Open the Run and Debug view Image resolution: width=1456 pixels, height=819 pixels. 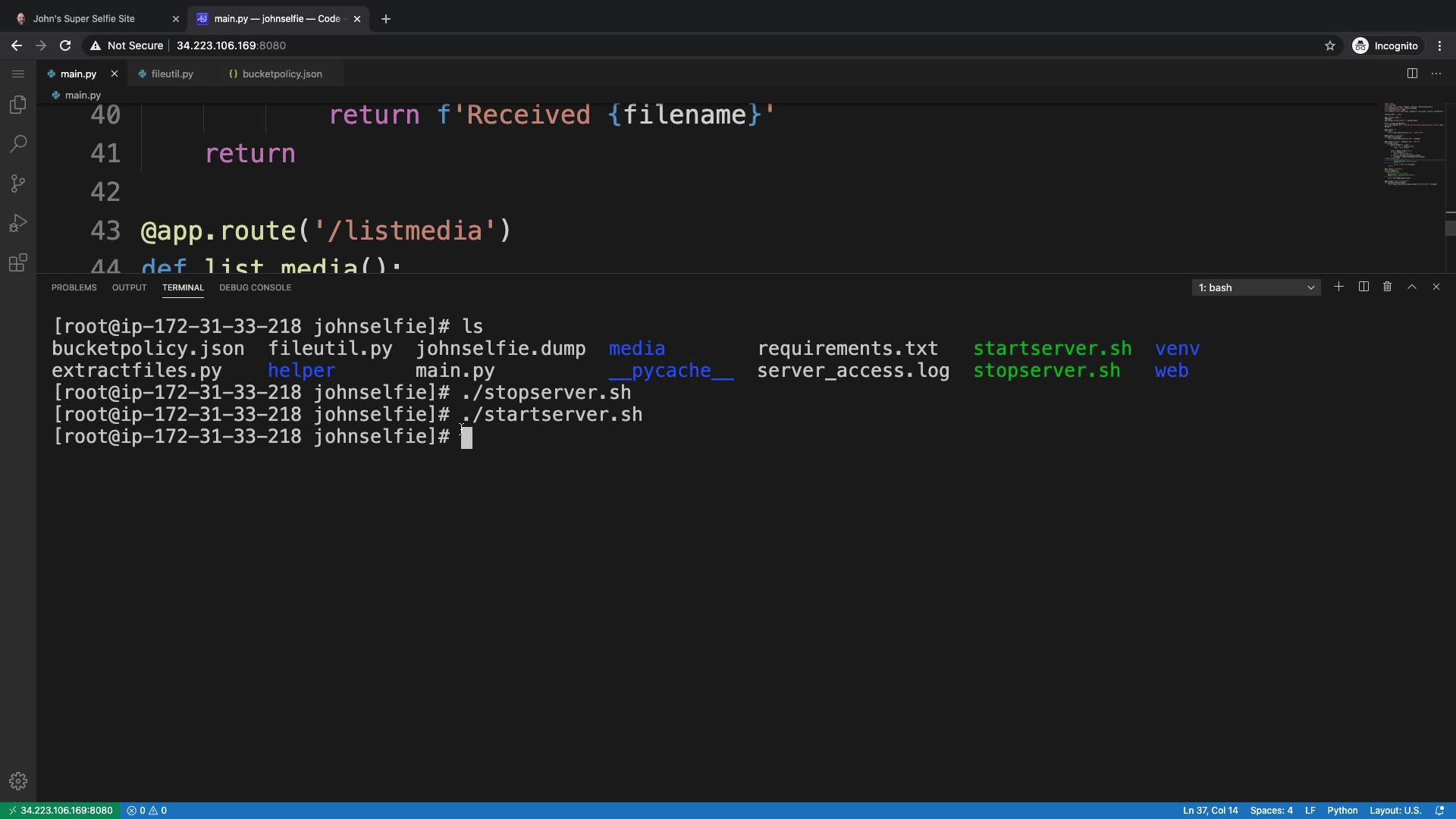[x=18, y=223]
